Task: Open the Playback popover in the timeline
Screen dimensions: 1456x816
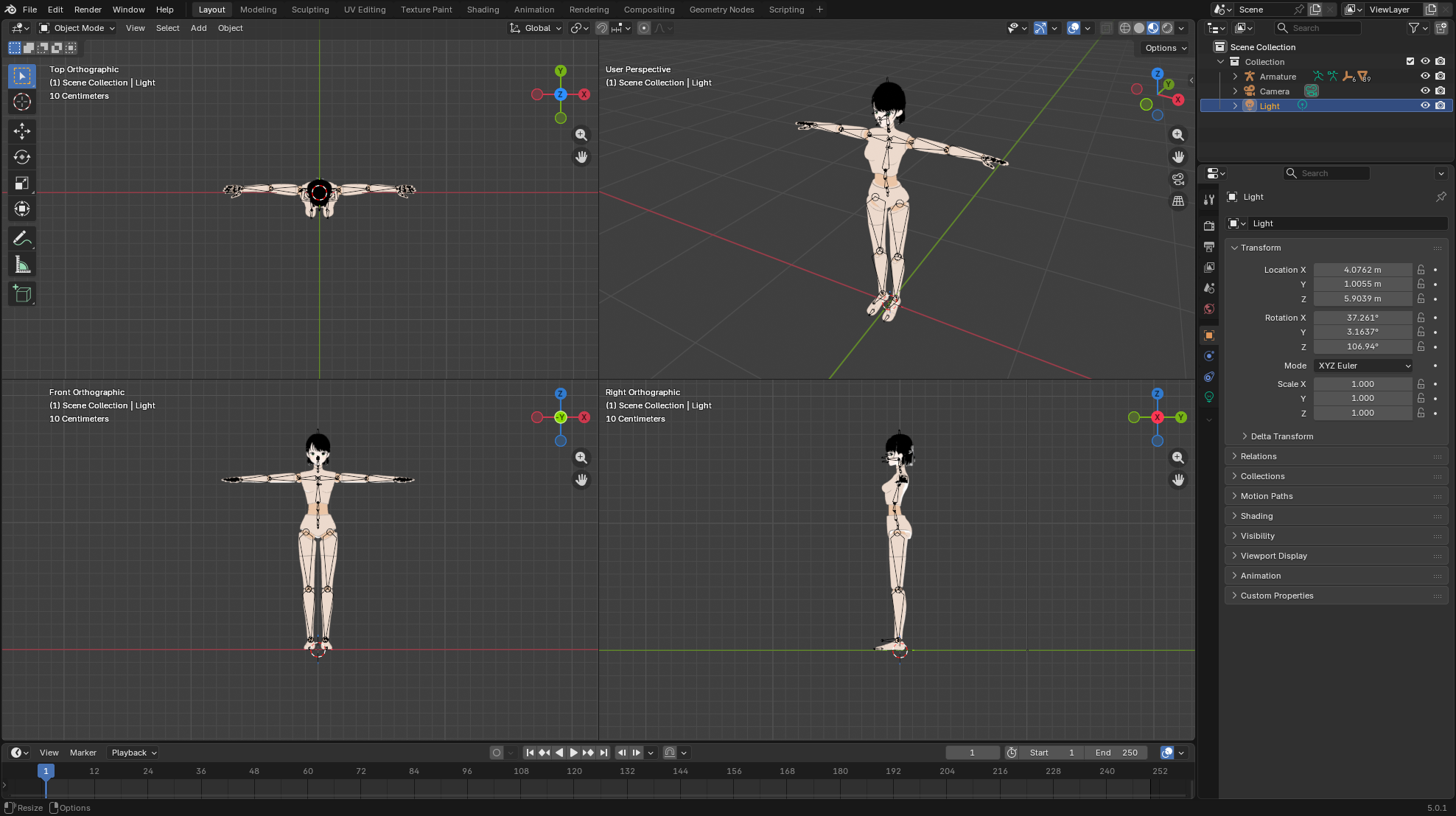Action: [133, 753]
